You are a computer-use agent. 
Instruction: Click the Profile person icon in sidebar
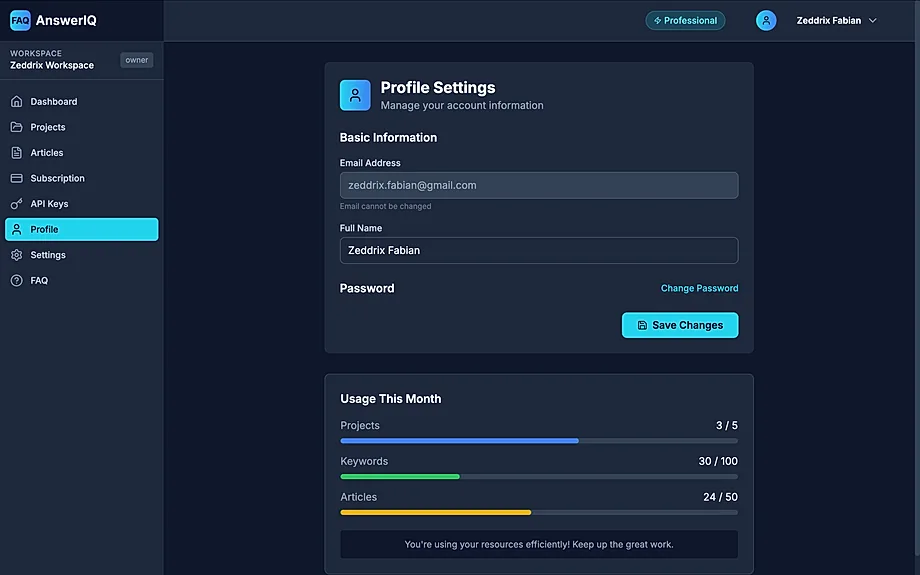16,229
